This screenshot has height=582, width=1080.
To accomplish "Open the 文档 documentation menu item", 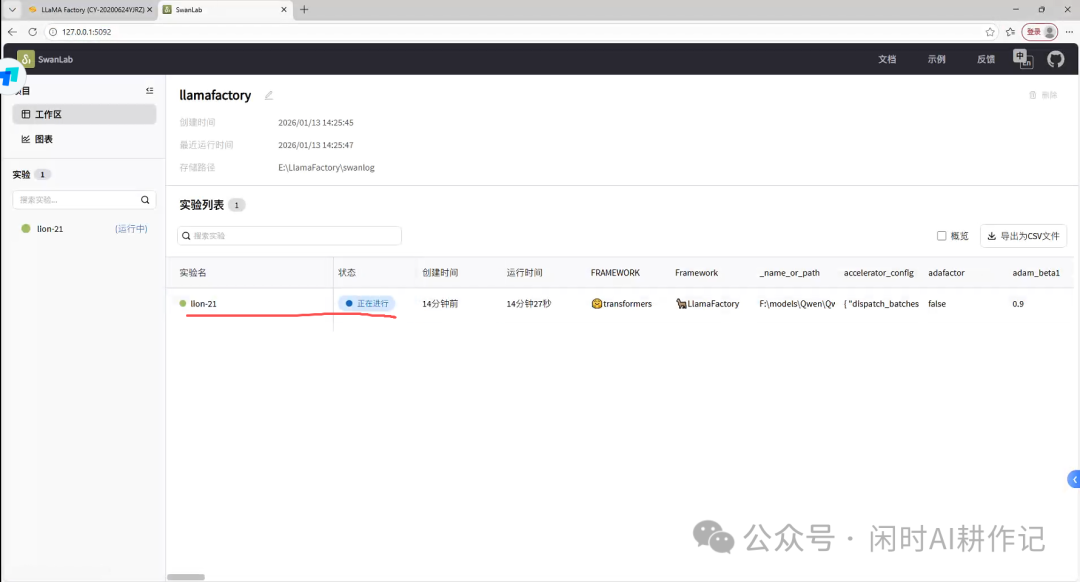I will pyautogui.click(x=886, y=59).
